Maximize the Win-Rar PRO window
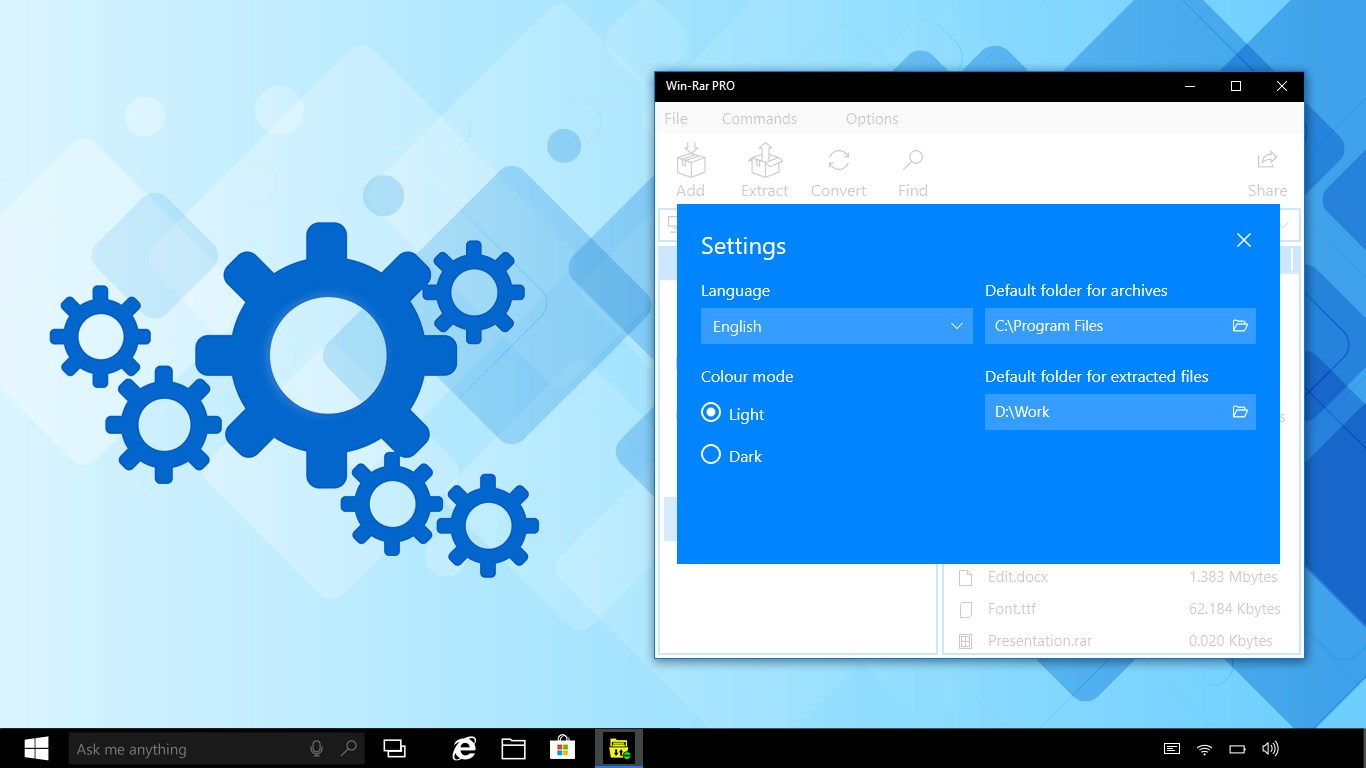Screen dimensions: 1366x768 coord(1236,87)
